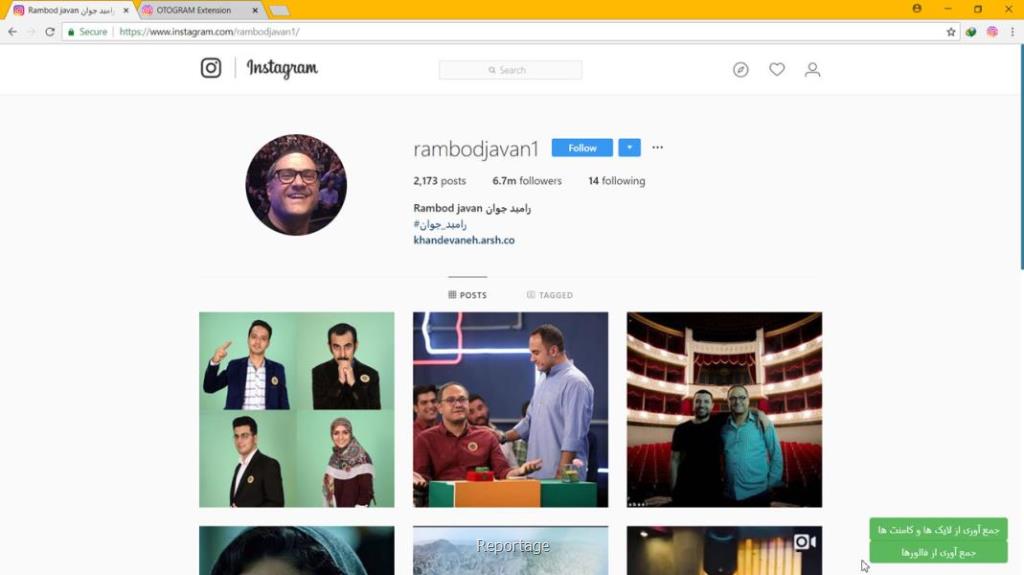Viewport: 1024px width, 575px height.
Task: Open the profile three-dots options
Action: pyautogui.click(x=658, y=147)
